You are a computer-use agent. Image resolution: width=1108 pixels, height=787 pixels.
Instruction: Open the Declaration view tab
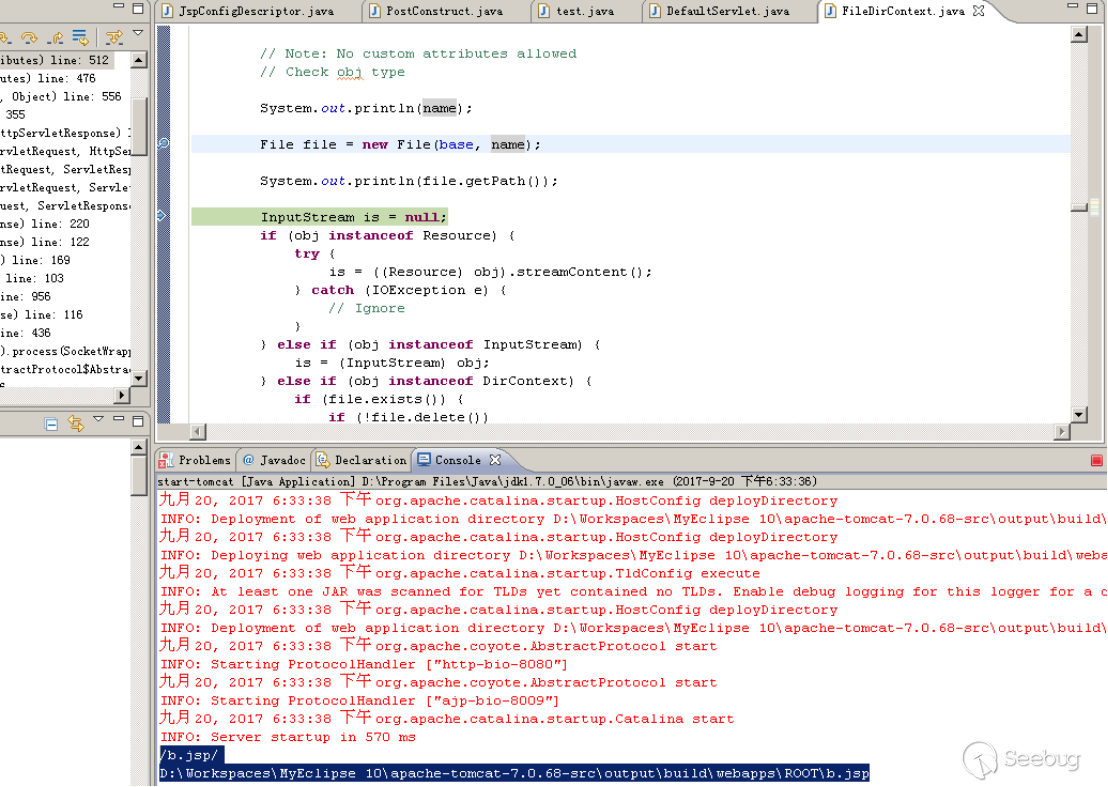coord(361,460)
